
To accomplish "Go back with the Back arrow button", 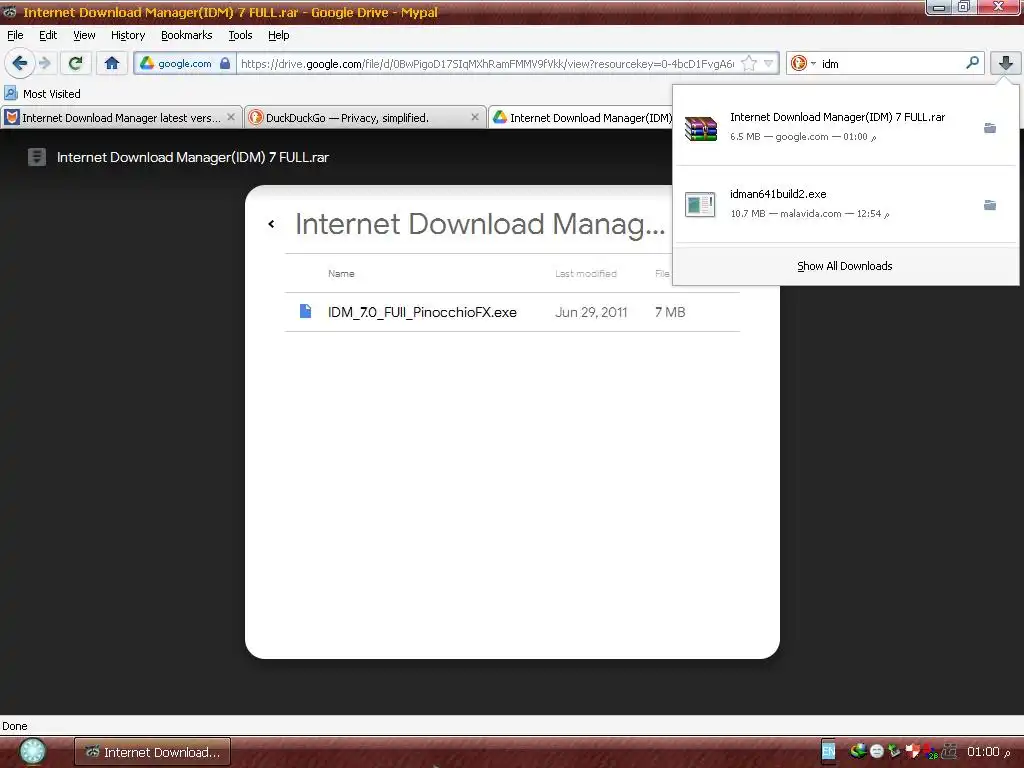I will coord(20,63).
